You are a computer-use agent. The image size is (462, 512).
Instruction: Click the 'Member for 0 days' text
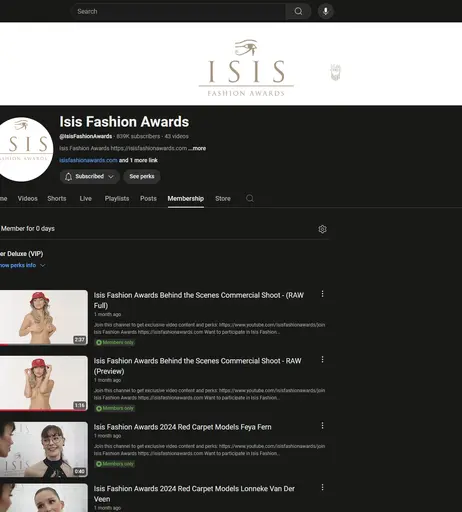point(27,229)
